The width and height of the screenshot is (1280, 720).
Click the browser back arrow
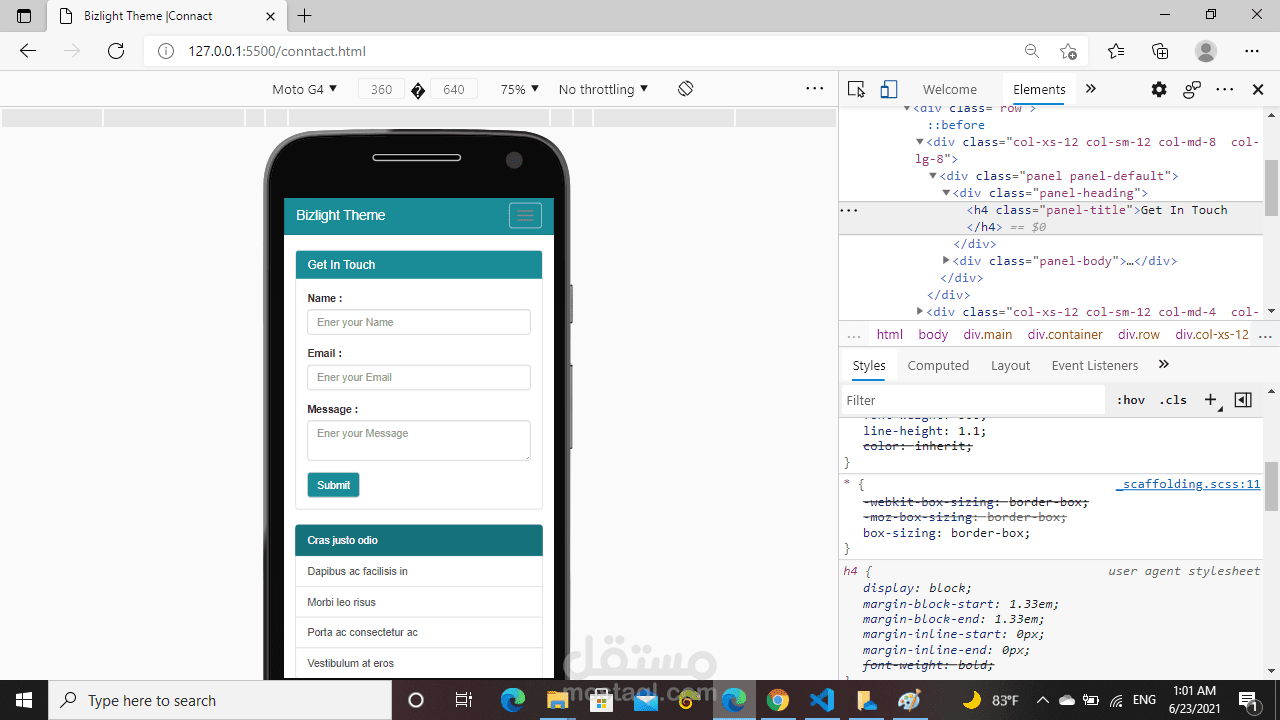tap(27, 51)
